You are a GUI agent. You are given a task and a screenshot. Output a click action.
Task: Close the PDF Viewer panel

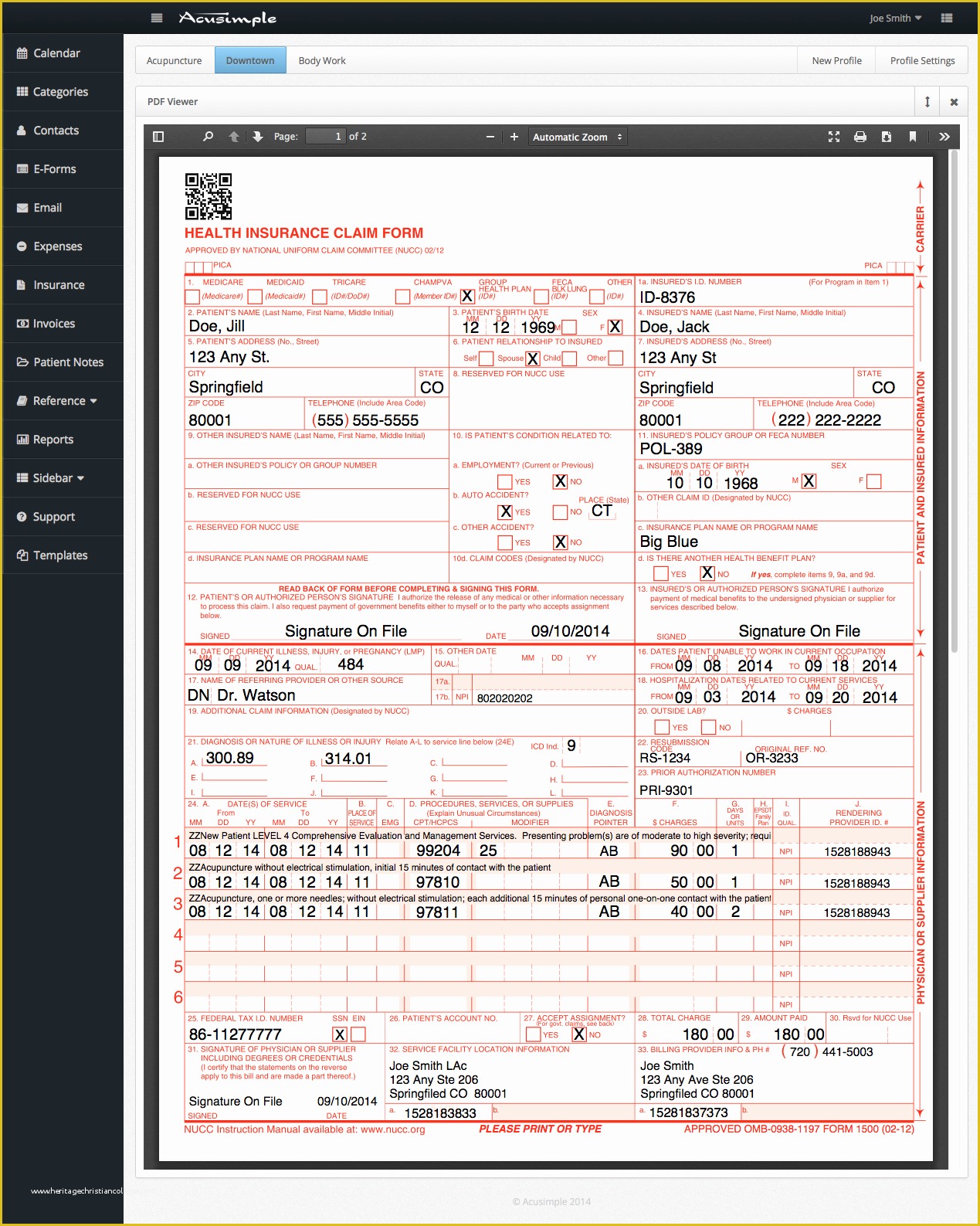(954, 101)
